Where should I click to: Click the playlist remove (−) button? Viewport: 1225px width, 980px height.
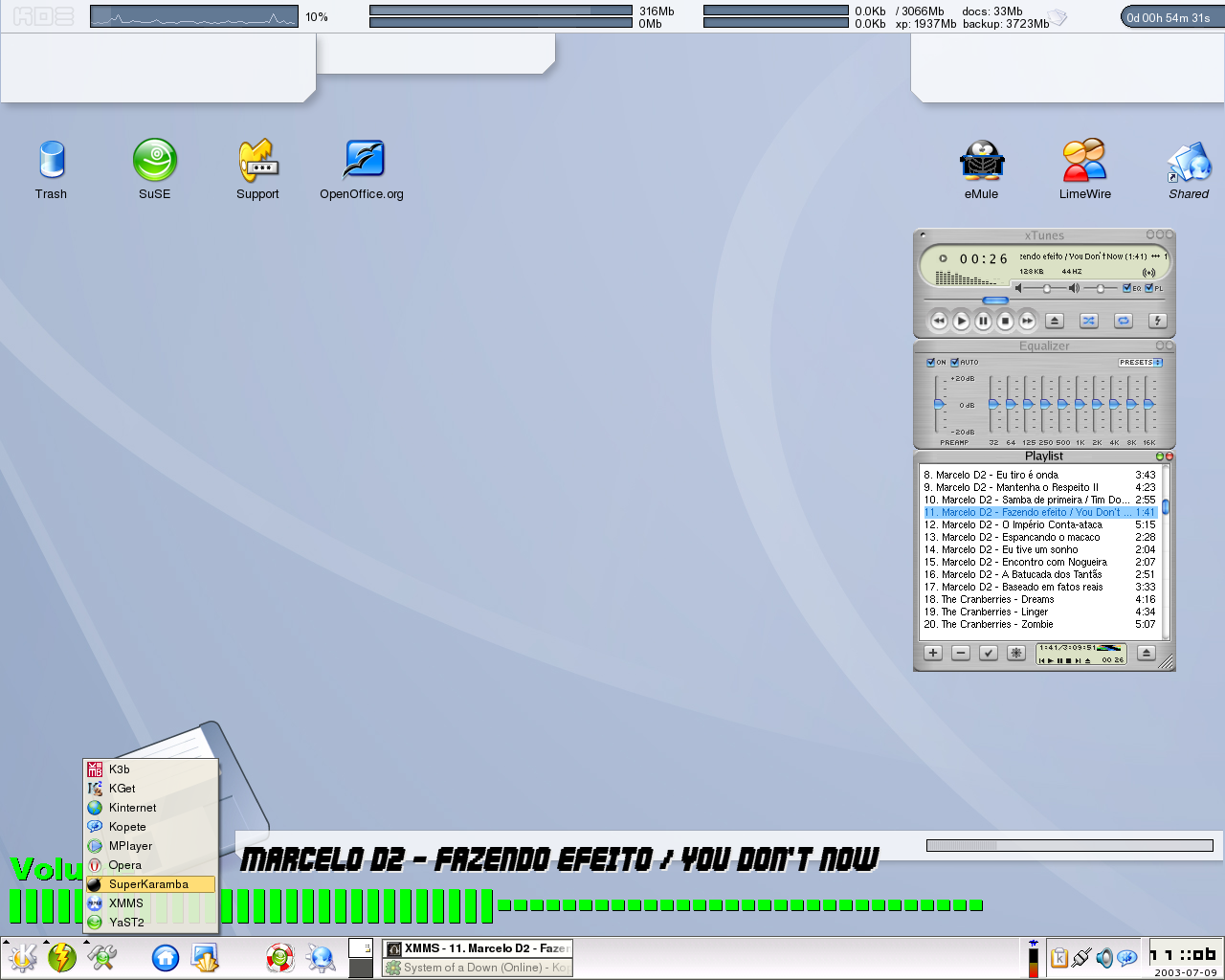click(961, 654)
